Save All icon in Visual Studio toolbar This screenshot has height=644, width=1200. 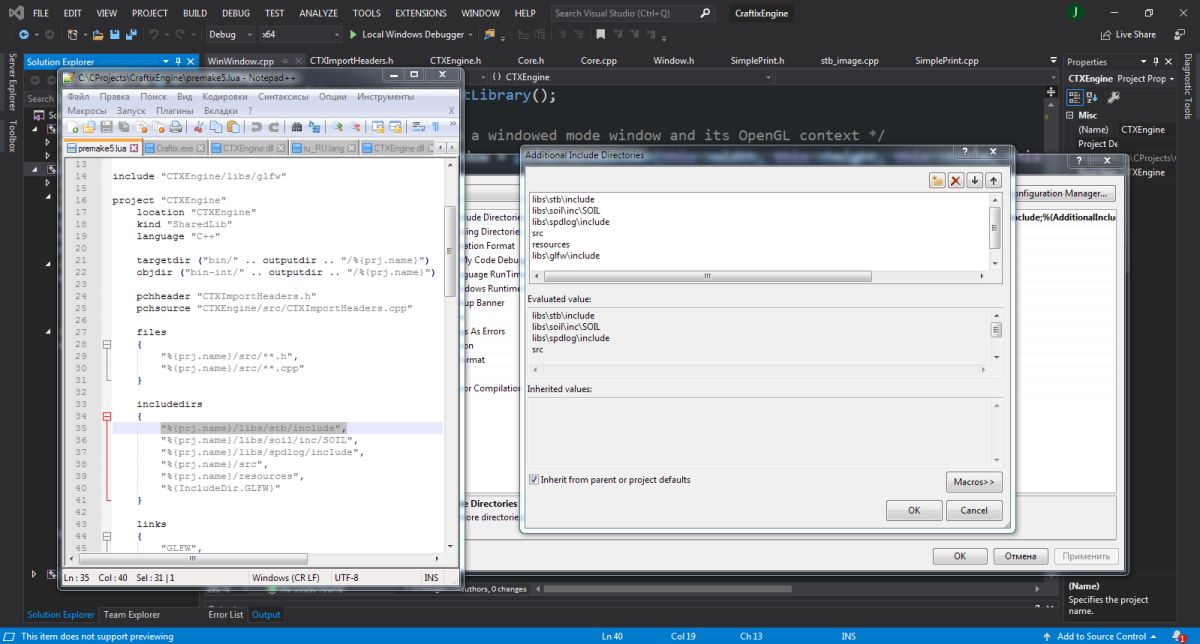point(131,34)
